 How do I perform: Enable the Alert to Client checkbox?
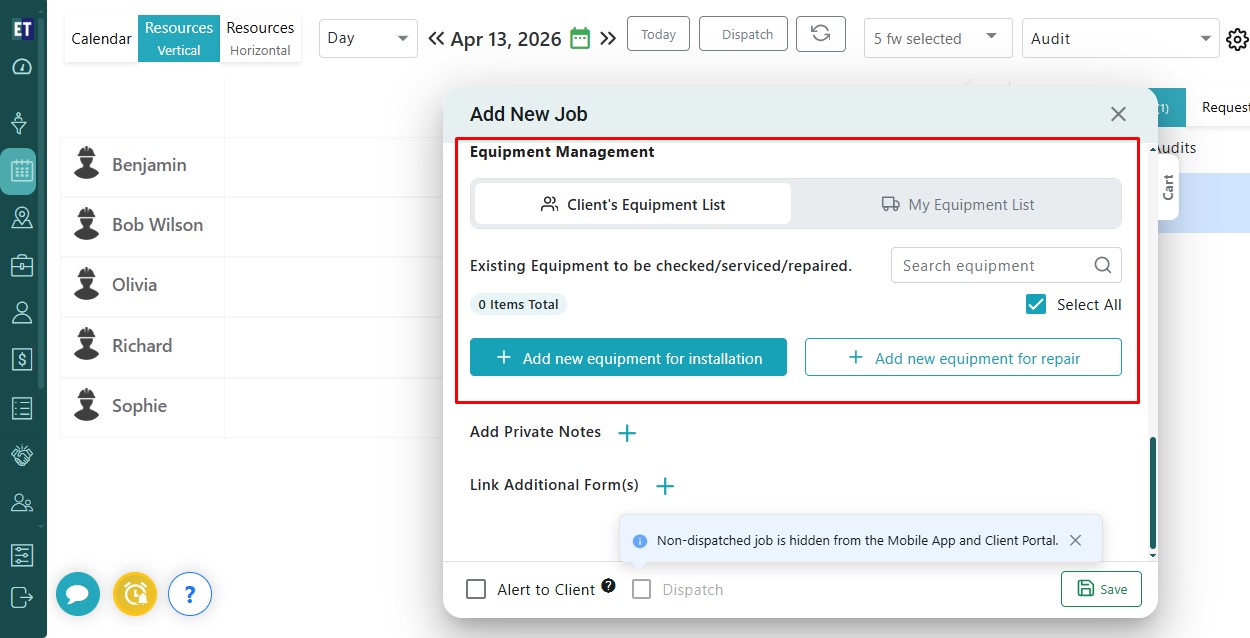click(476, 589)
